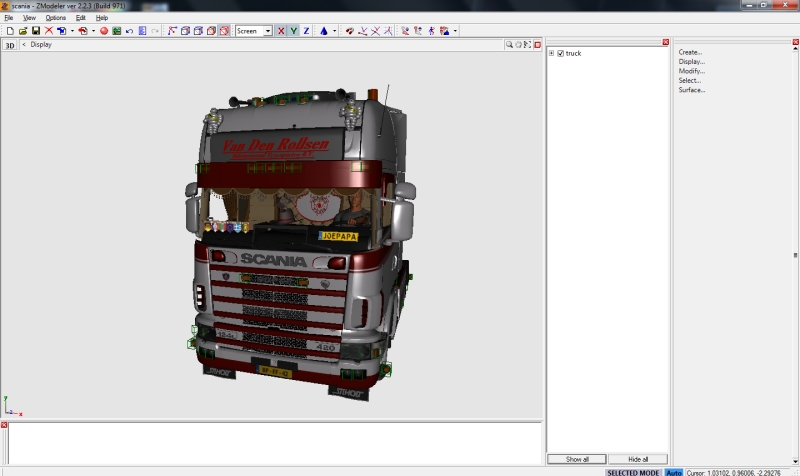This screenshot has width=800, height=476.
Task: Toggle the Z axis constraint button
Action: [x=306, y=31]
